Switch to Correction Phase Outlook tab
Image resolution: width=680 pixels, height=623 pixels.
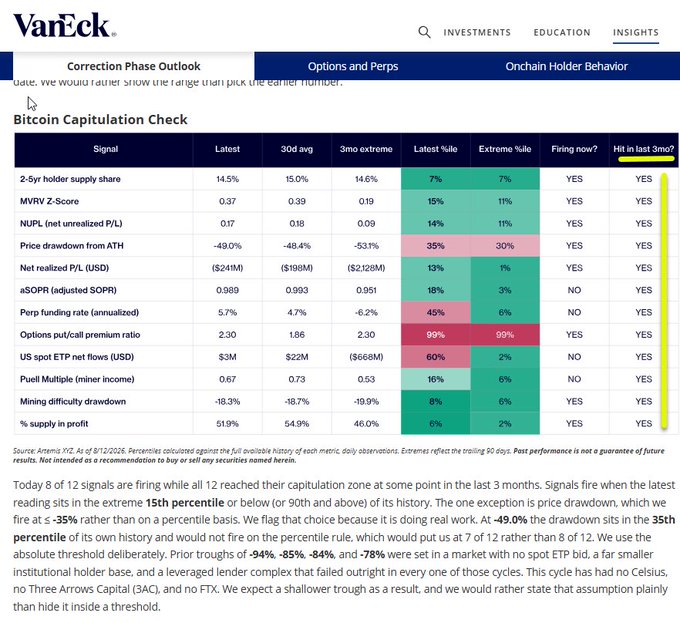[x=134, y=66]
